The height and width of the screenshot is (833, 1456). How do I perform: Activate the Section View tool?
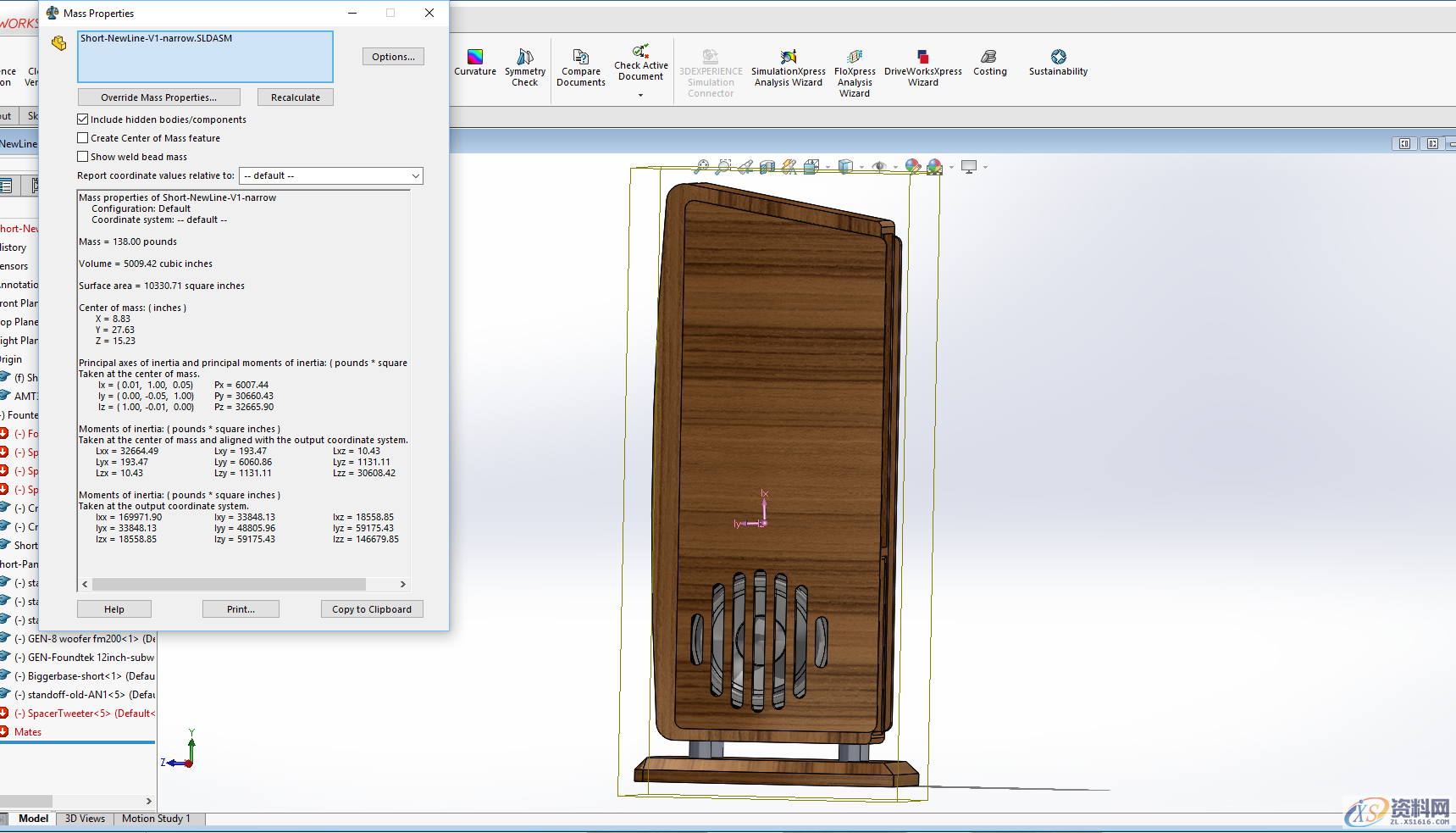pos(767,166)
